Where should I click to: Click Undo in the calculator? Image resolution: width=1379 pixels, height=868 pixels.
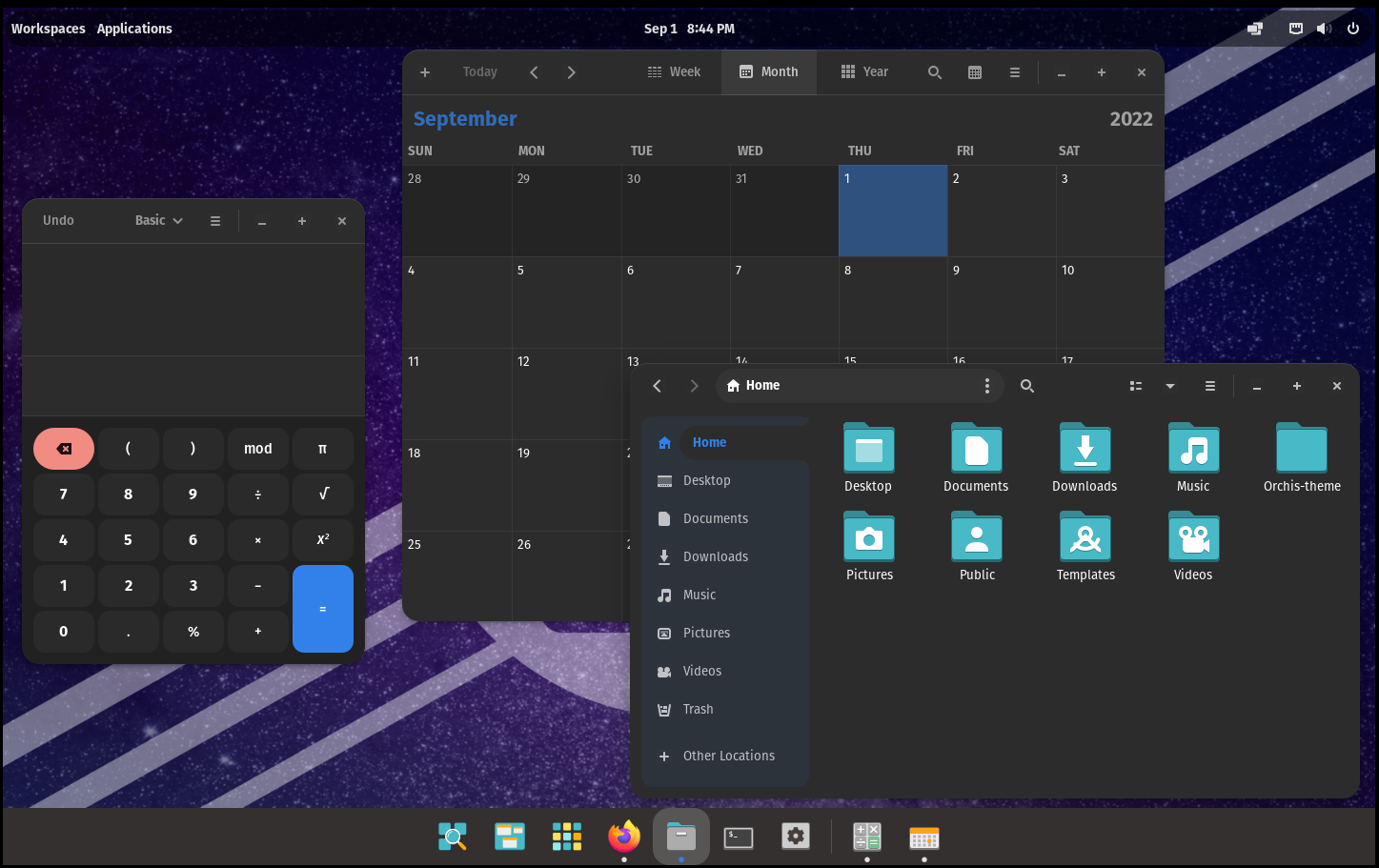58,220
